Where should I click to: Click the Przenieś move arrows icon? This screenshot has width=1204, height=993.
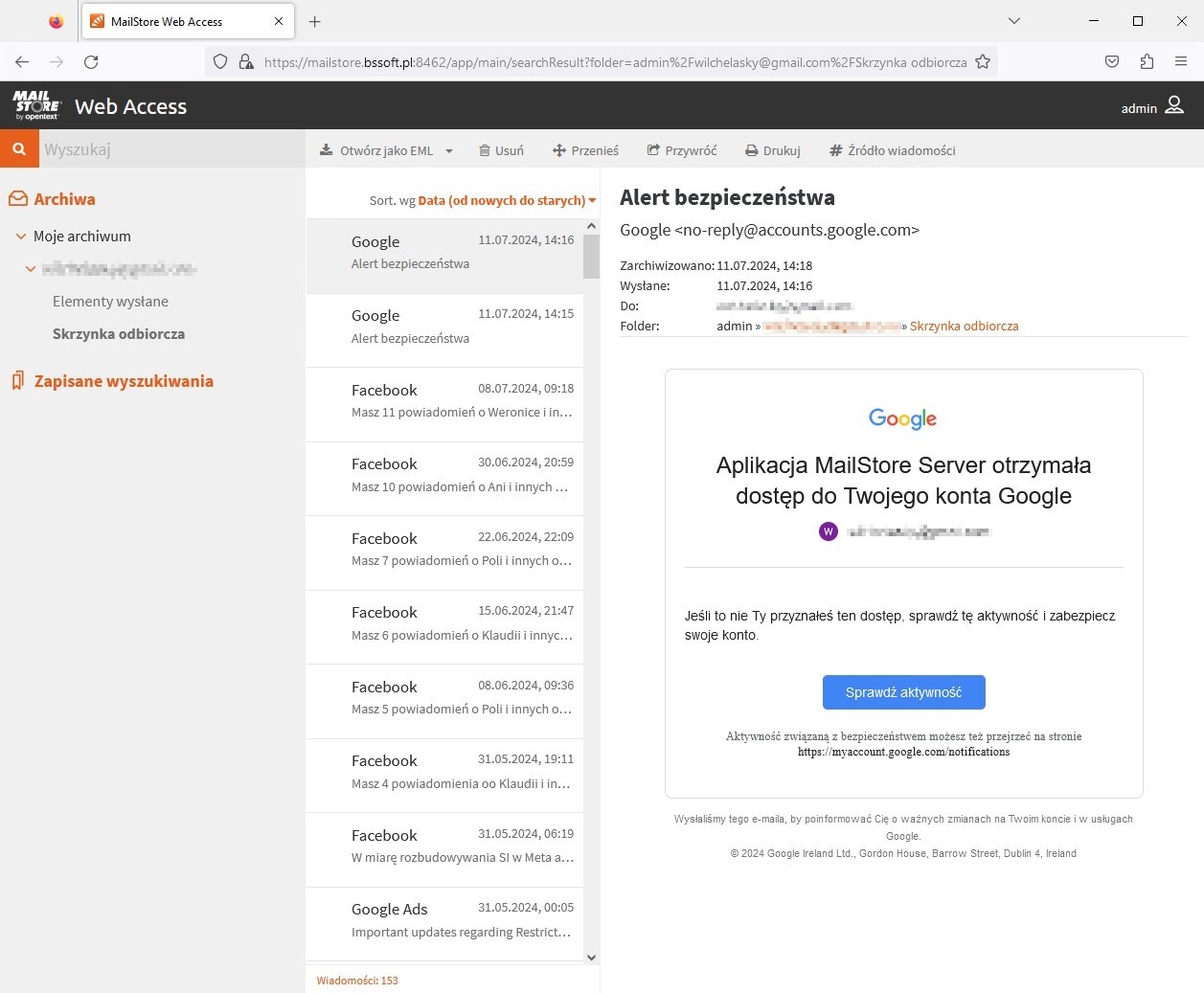(559, 150)
